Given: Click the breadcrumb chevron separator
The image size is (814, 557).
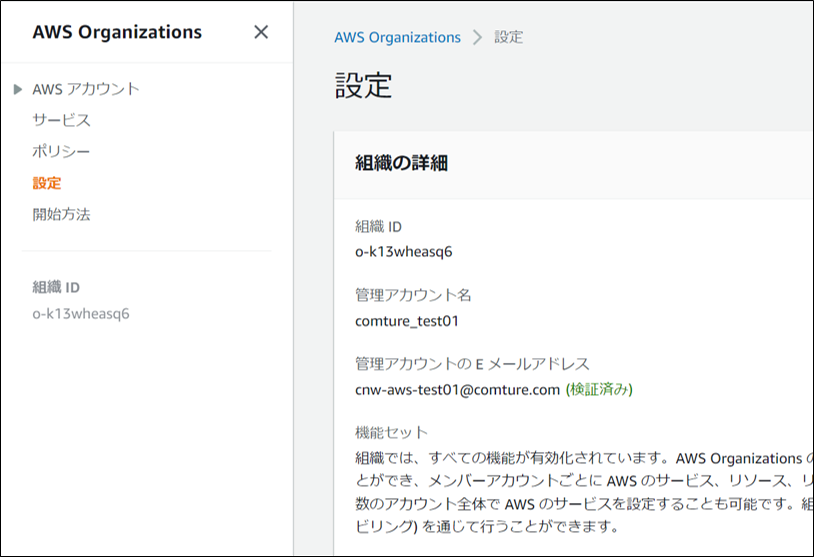Looking at the screenshot, I should click(477, 37).
